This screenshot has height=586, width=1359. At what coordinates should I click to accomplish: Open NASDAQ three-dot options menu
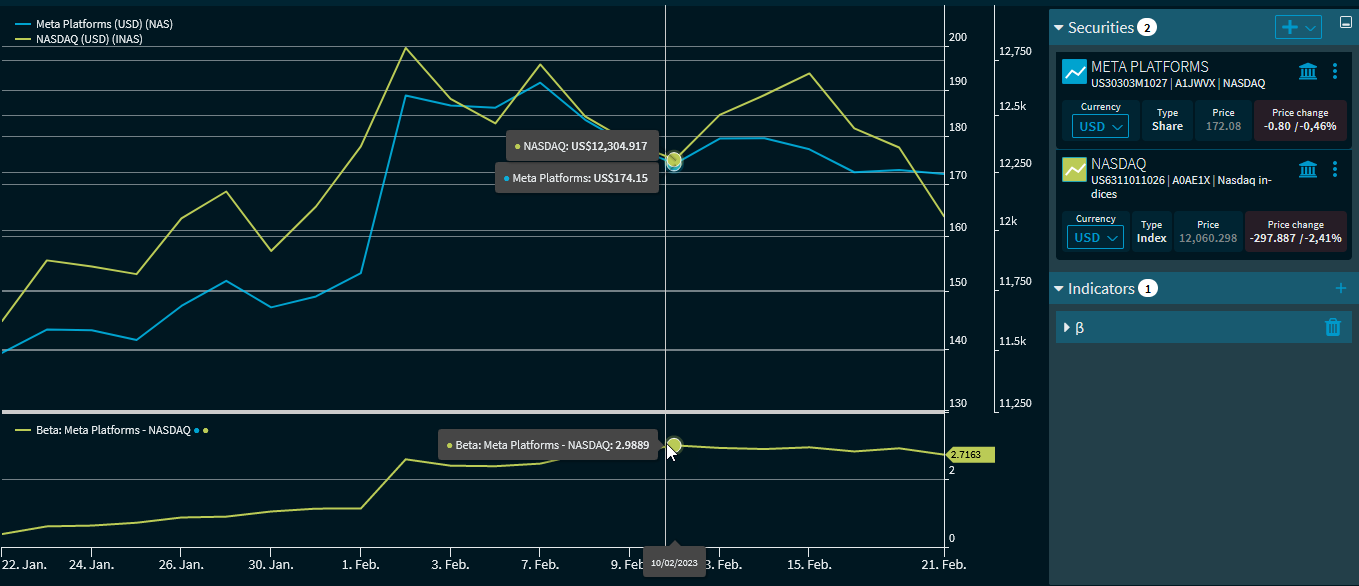[x=1335, y=169]
